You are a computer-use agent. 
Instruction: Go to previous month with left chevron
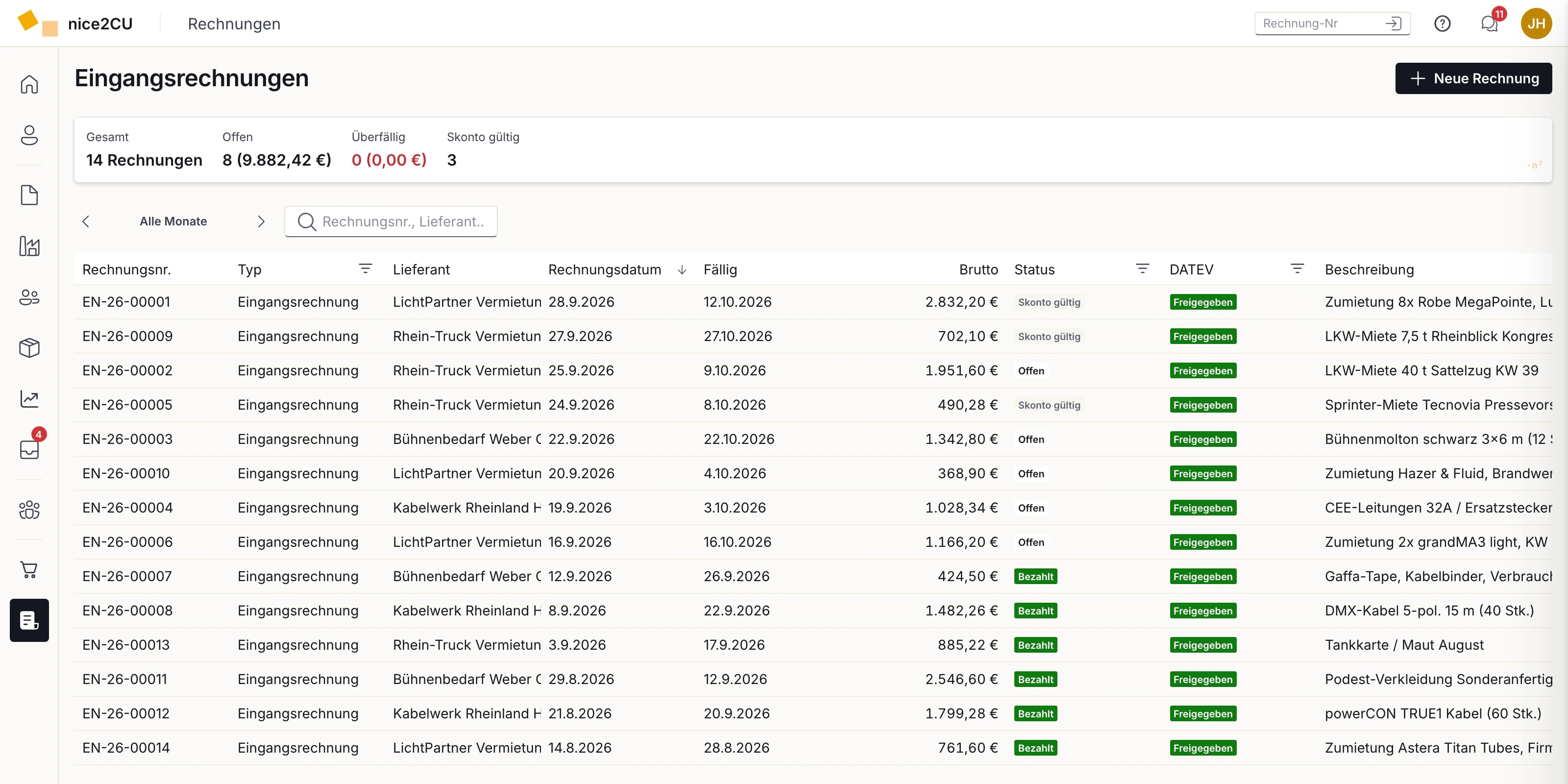click(86, 221)
